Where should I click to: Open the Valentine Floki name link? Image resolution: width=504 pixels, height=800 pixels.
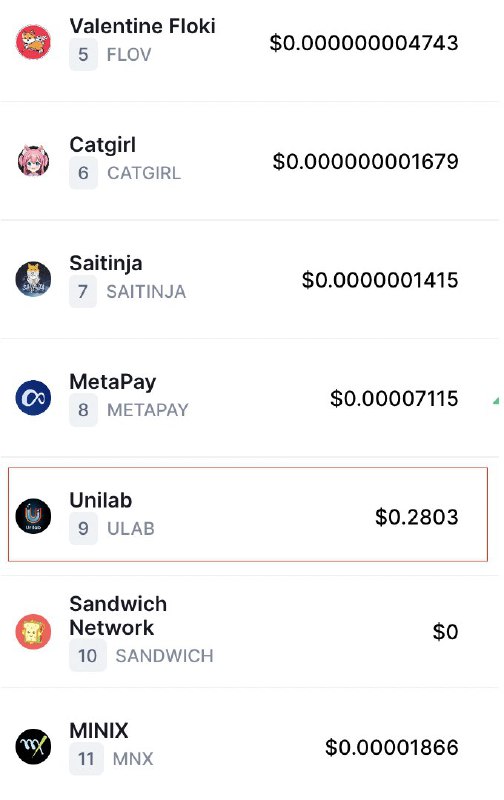142,26
